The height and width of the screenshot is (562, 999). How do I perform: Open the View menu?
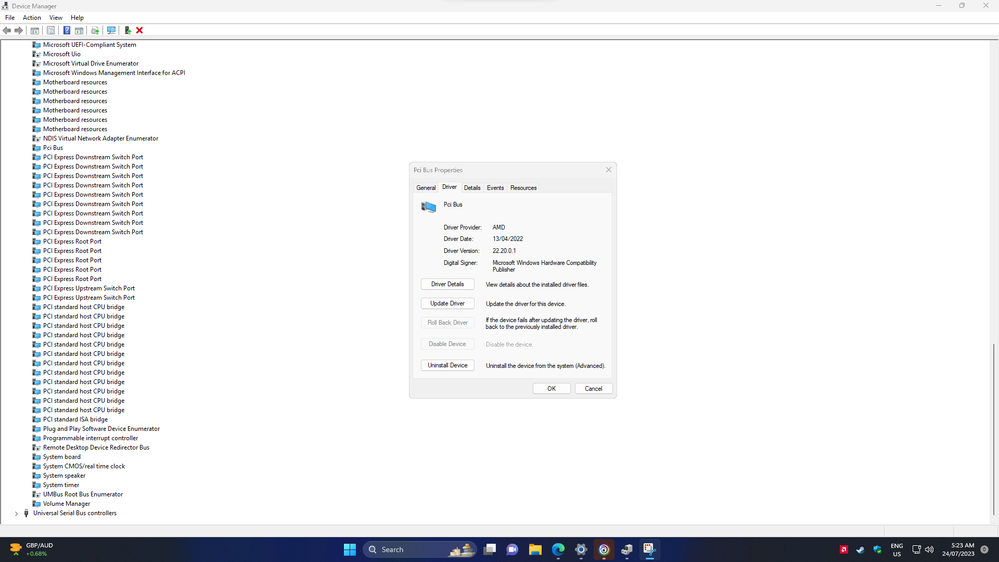click(x=56, y=18)
